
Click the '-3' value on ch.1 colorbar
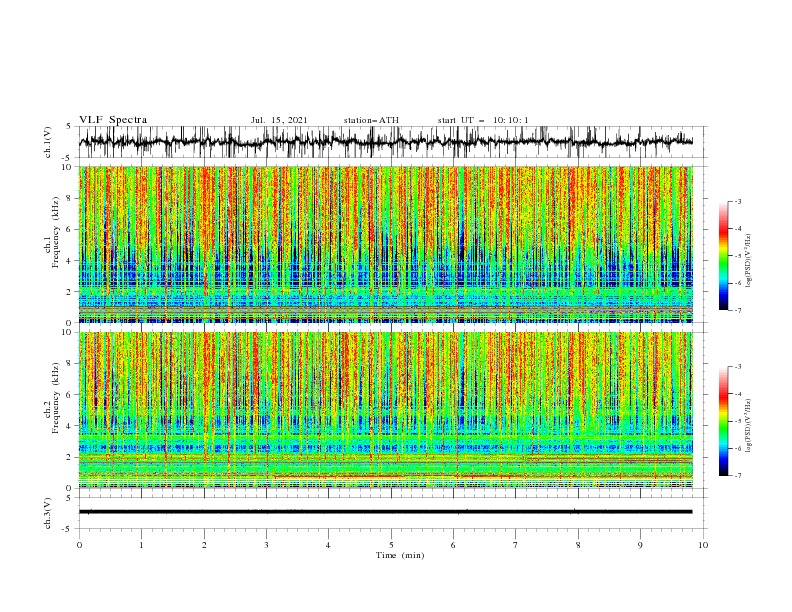coord(737,201)
